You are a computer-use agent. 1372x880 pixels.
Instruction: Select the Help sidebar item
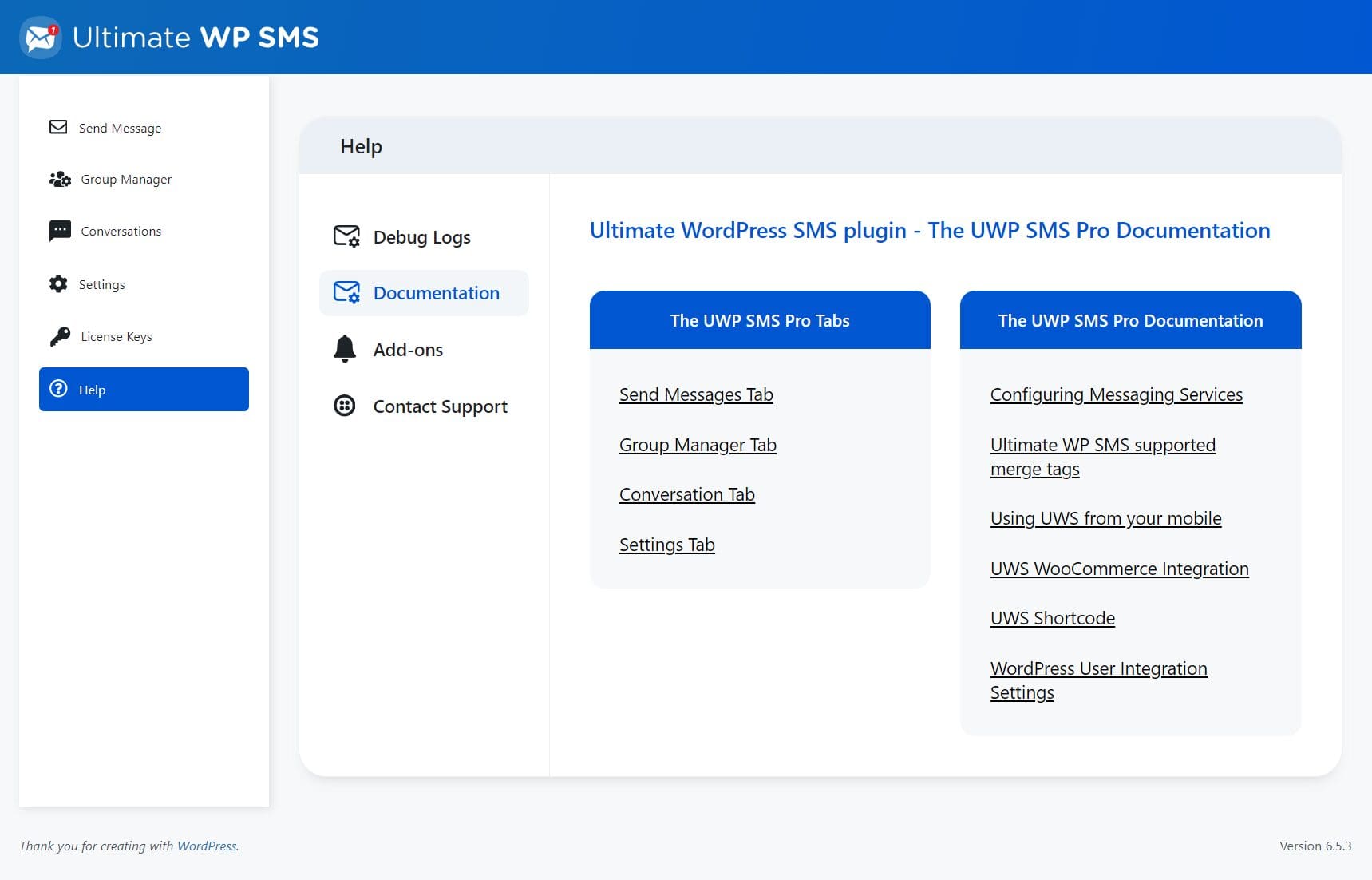click(x=144, y=390)
